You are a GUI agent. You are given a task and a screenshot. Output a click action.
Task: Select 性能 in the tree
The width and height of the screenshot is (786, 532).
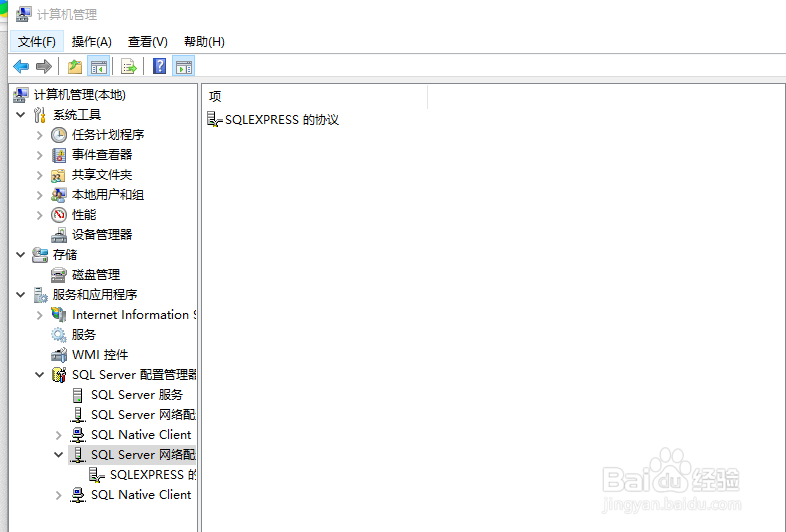pos(84,215)
